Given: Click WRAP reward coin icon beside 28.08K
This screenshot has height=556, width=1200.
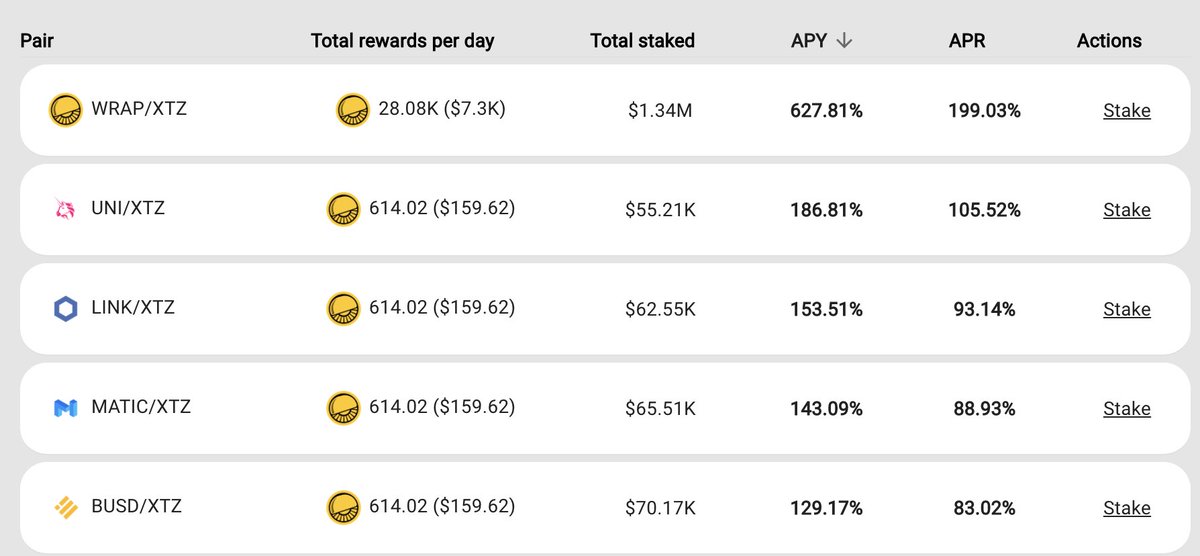Looking at the screenshot, I should pyautogui.click(x=353, y=109).
